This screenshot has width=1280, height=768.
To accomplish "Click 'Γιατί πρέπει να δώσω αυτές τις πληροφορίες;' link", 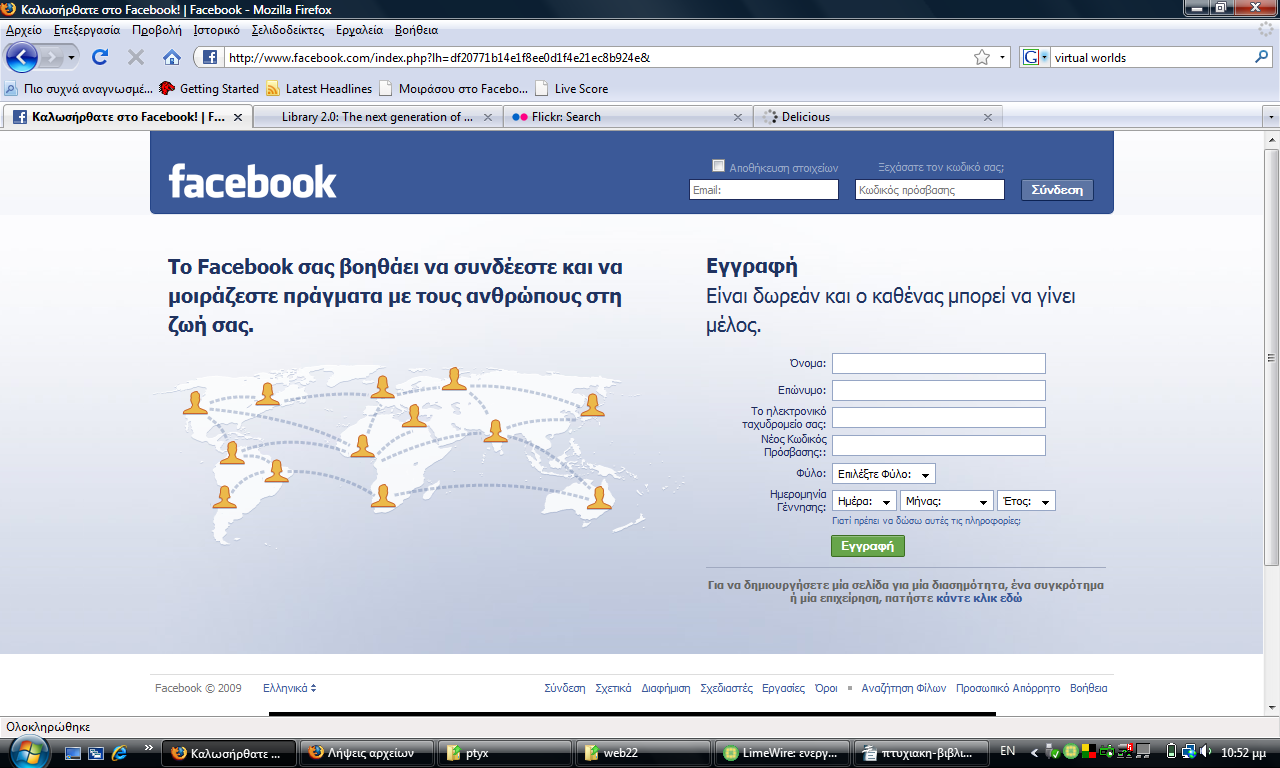I will click(x=926, y=520).
